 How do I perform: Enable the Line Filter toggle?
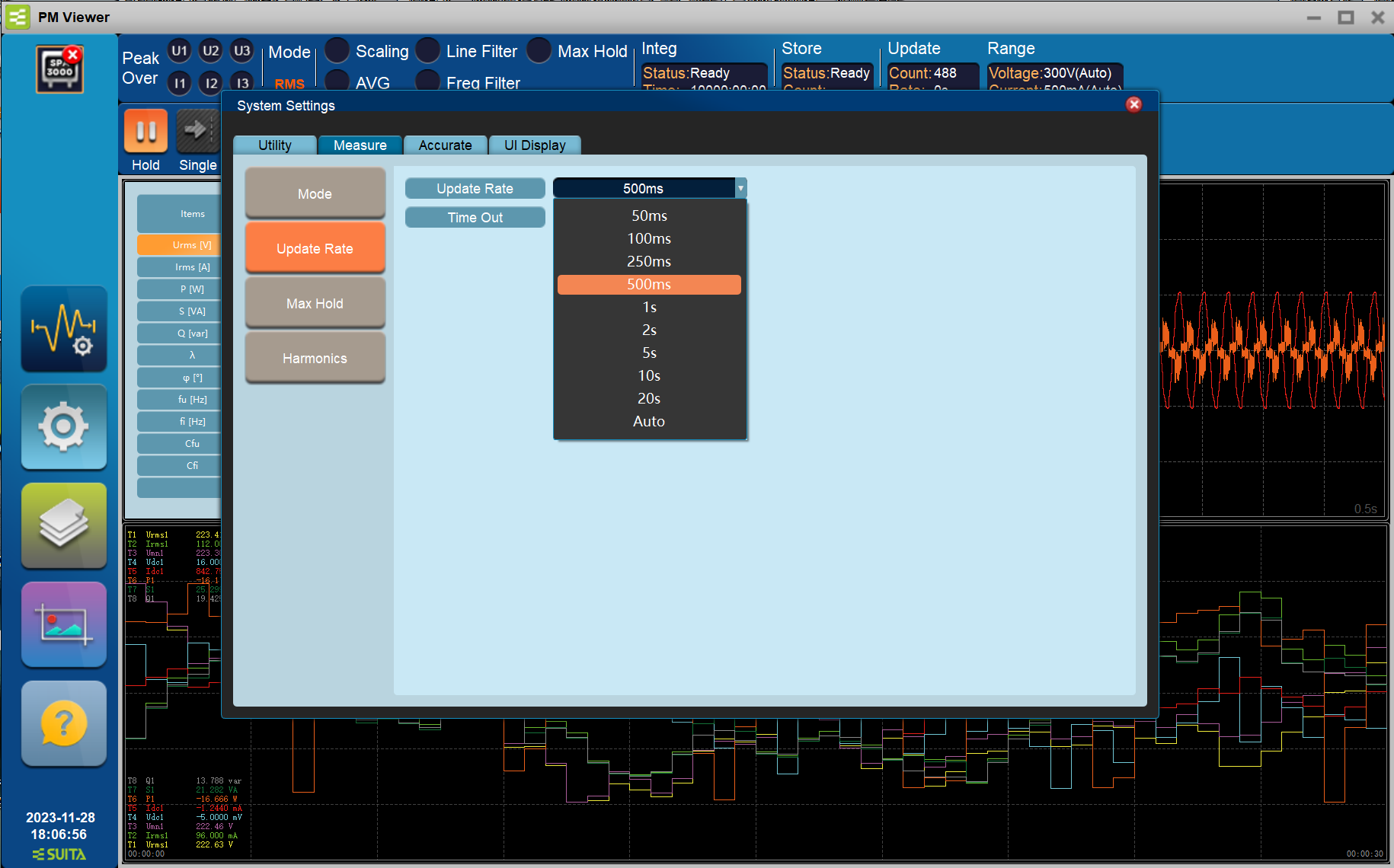point(428,51)
